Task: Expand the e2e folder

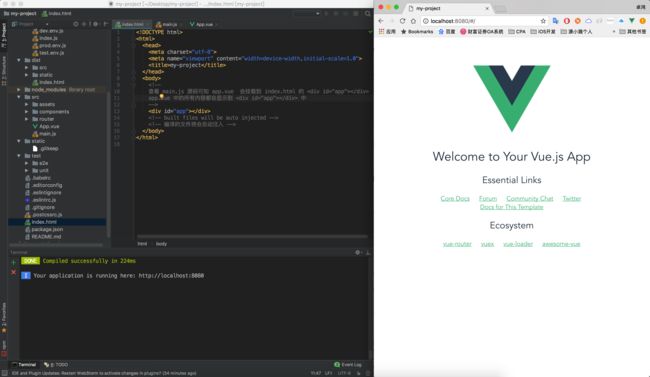Action: point(27,163)
